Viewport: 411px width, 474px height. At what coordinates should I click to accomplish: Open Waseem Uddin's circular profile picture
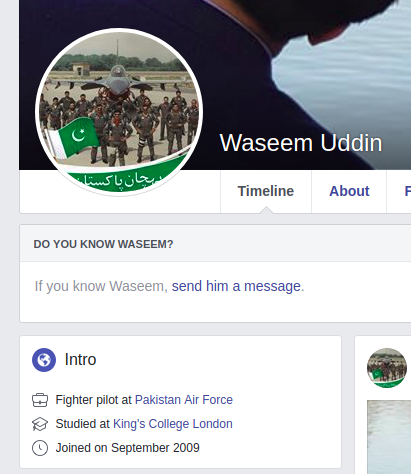click(x=119, y=112)
